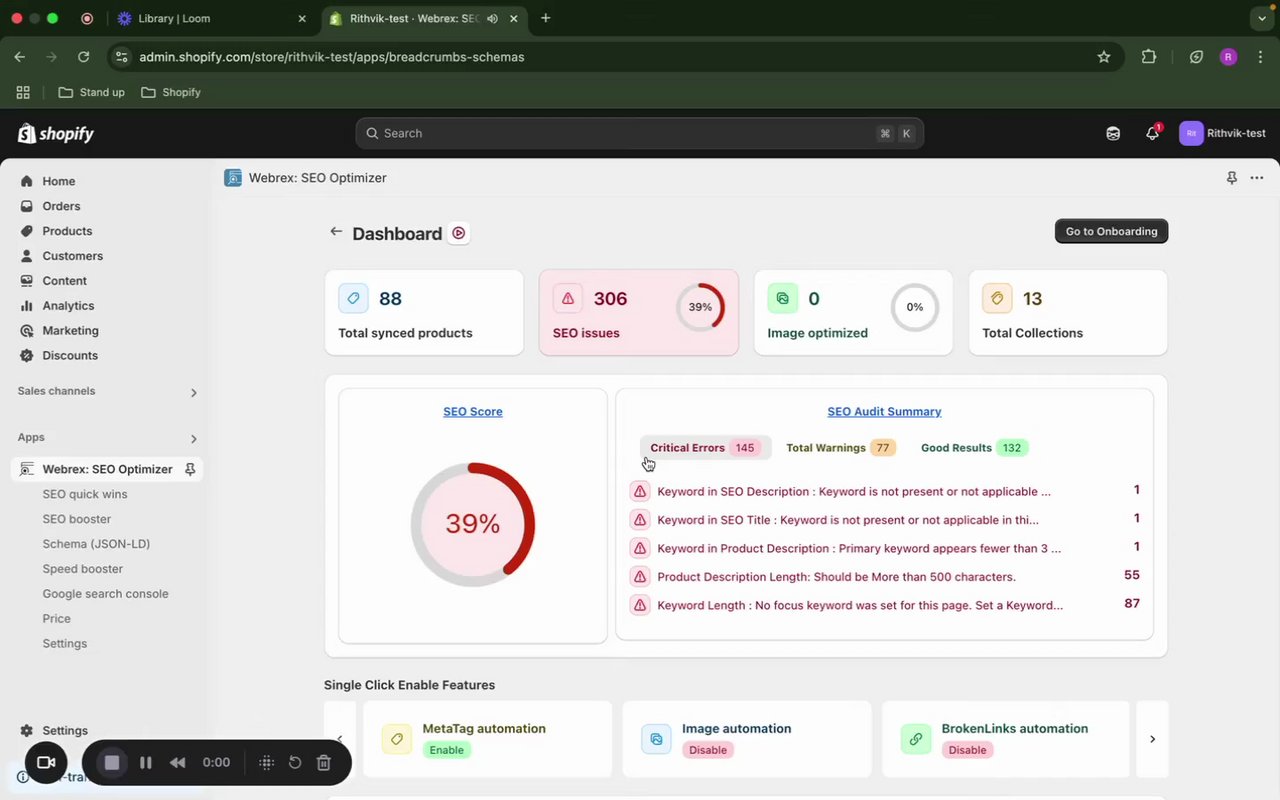Open SEO booster submenu item

[77, 519]
